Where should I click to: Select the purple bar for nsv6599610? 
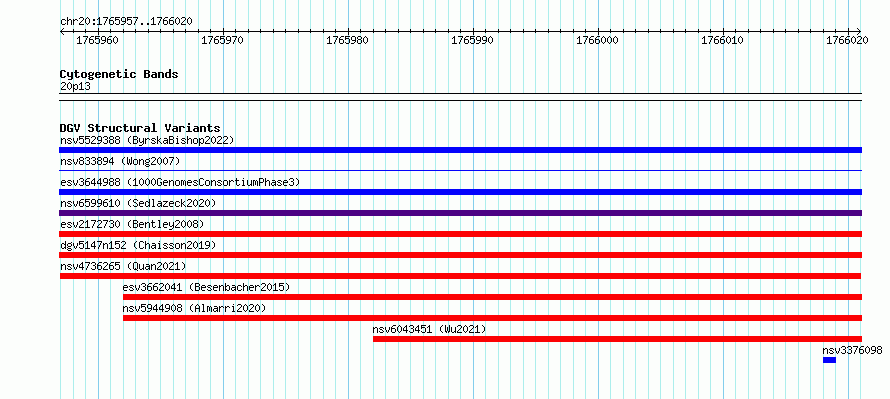pos(460,213)
